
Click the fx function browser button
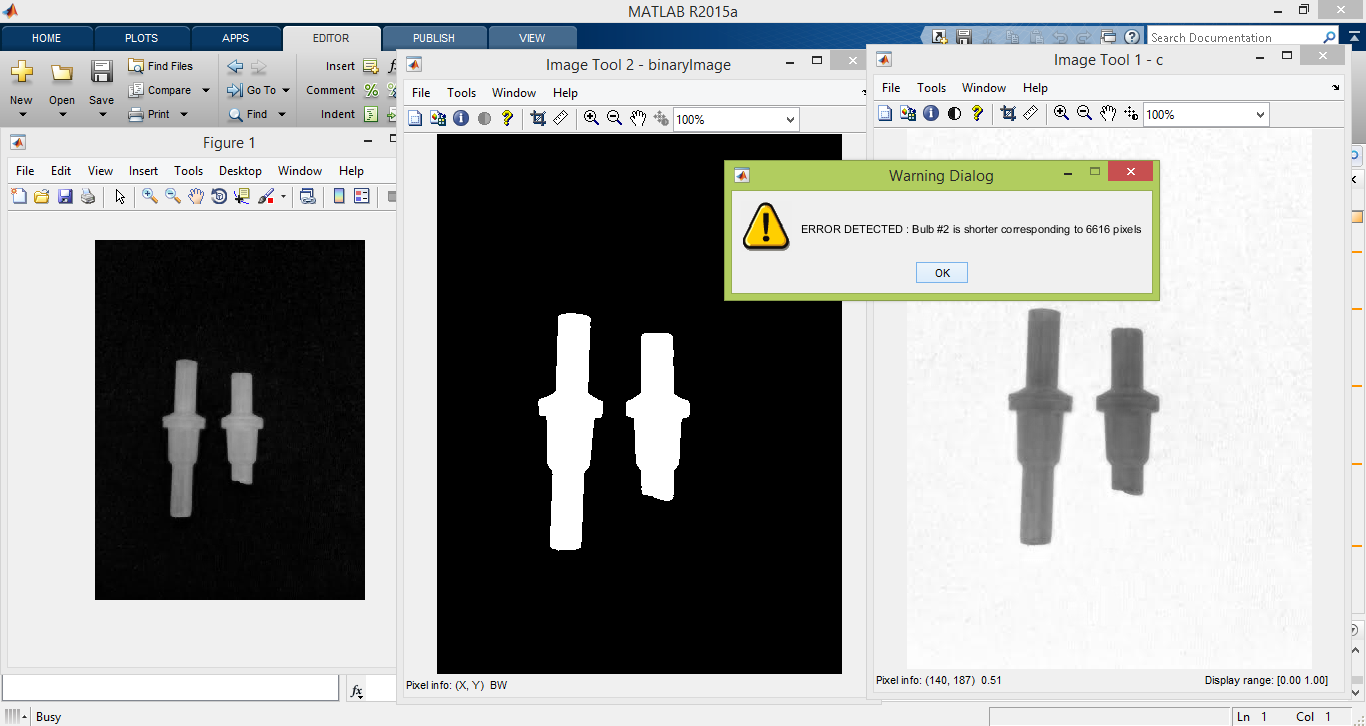pyautogui.click(x=357, y=690)
